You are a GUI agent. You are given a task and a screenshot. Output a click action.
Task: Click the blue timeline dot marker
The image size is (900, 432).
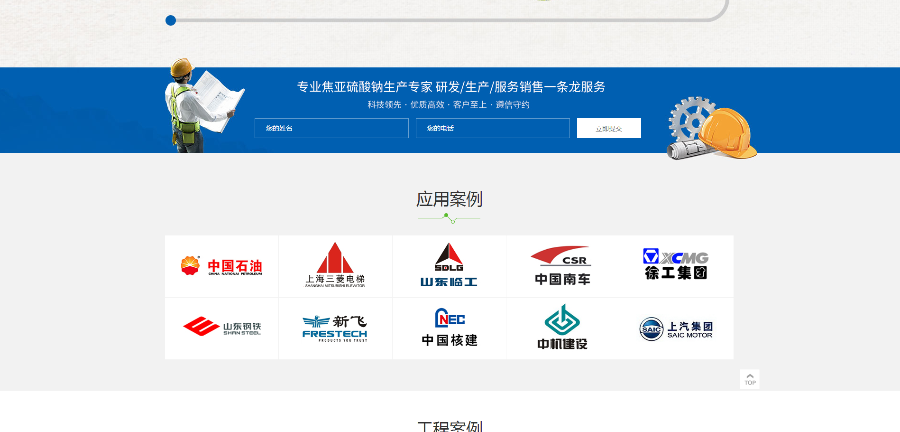click(170, 21)
